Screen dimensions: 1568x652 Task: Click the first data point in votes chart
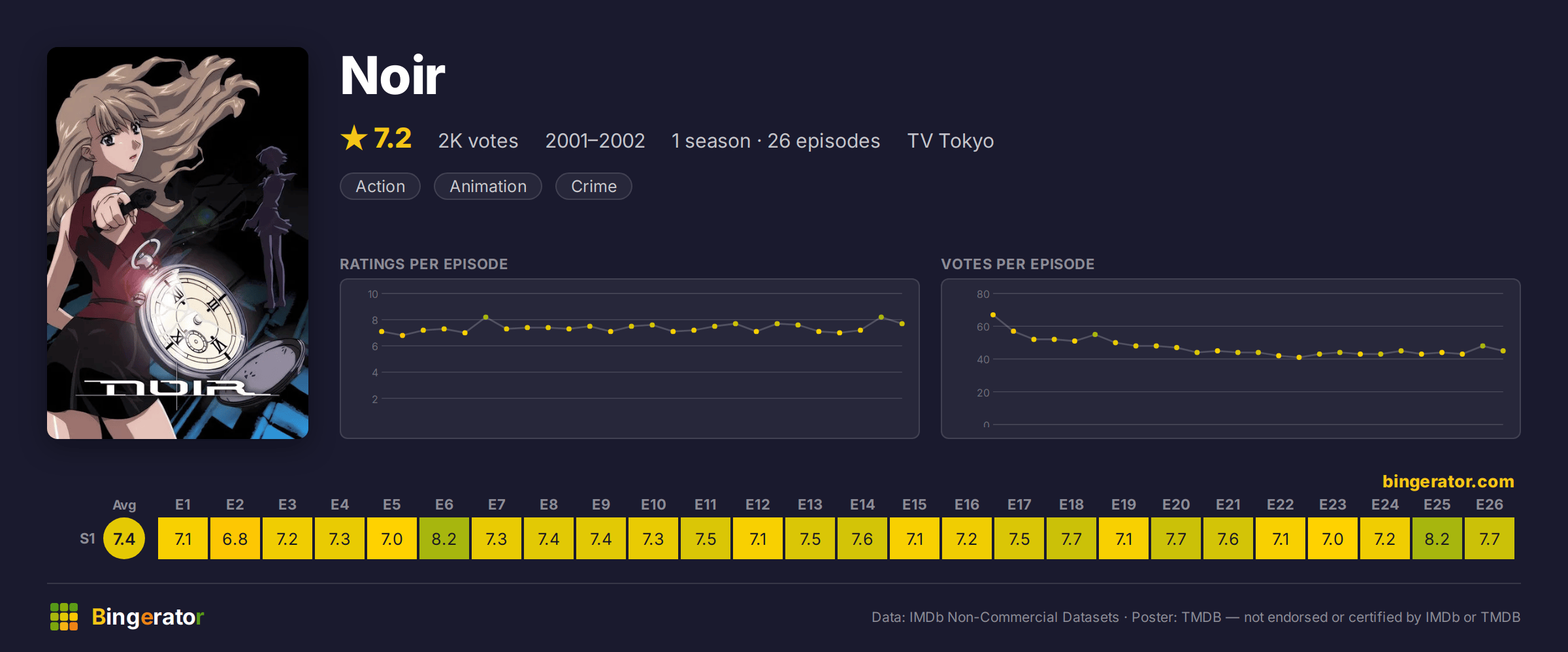[993, 315]
